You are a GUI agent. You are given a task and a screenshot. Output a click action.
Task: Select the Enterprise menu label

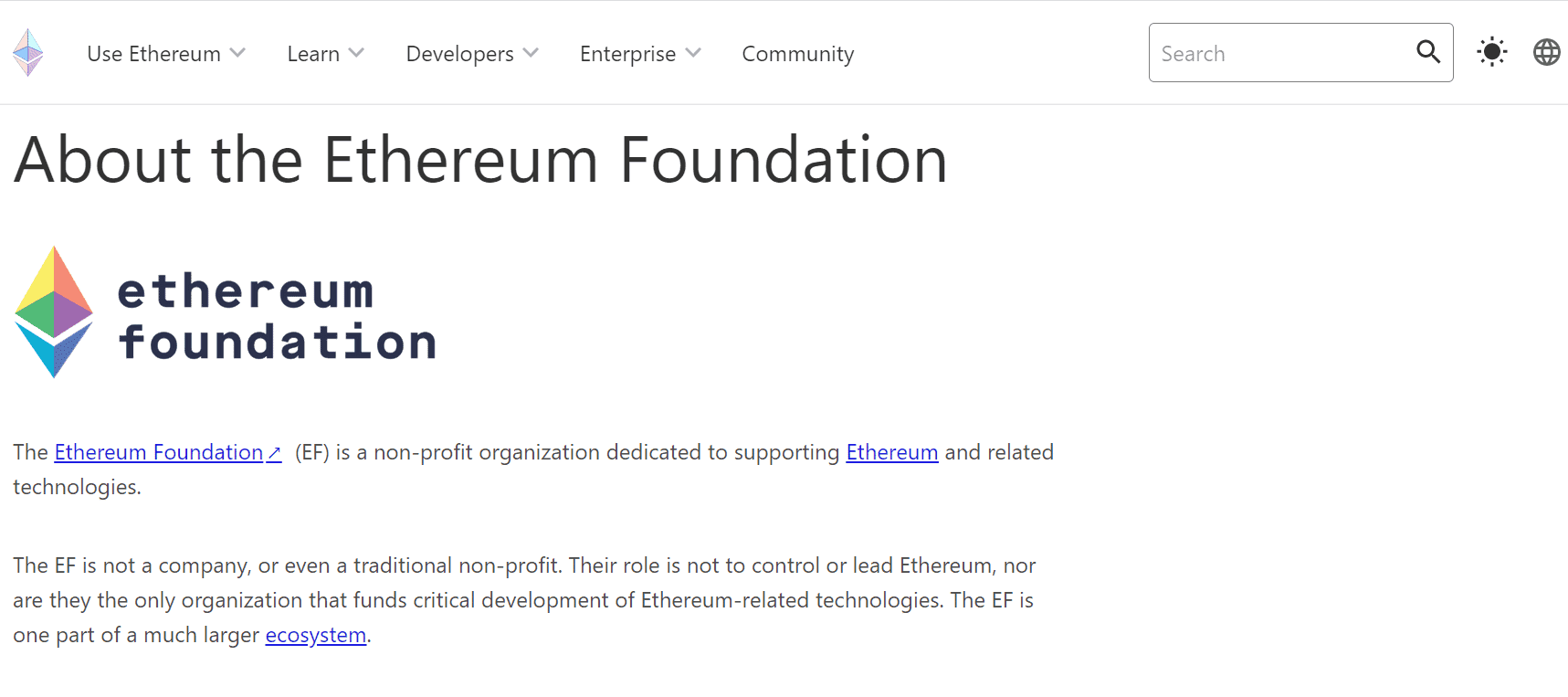pyautogui.click(x=627, y=54)
